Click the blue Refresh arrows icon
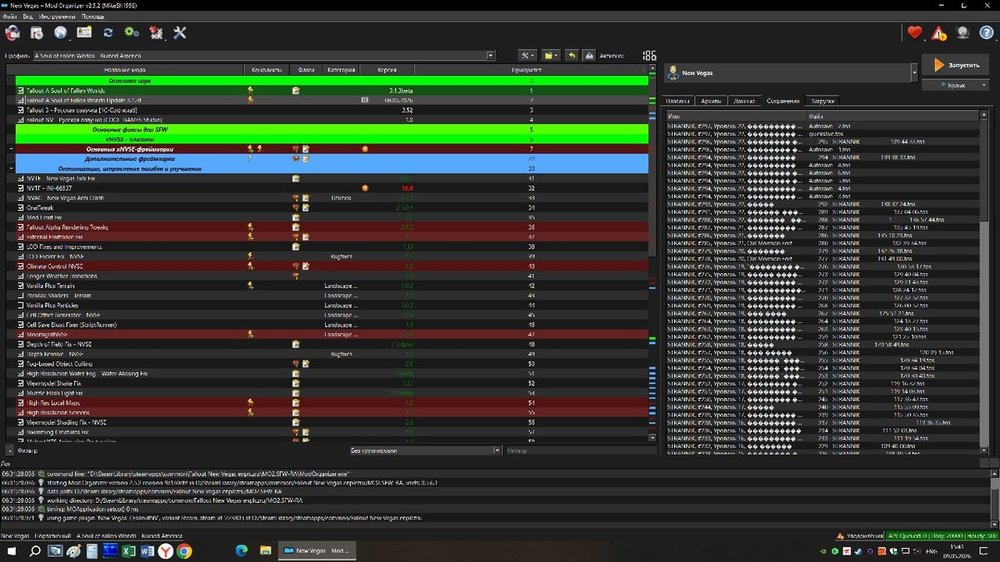The height and width of the screenshot is (562, 1000). (x=108, y=33)
